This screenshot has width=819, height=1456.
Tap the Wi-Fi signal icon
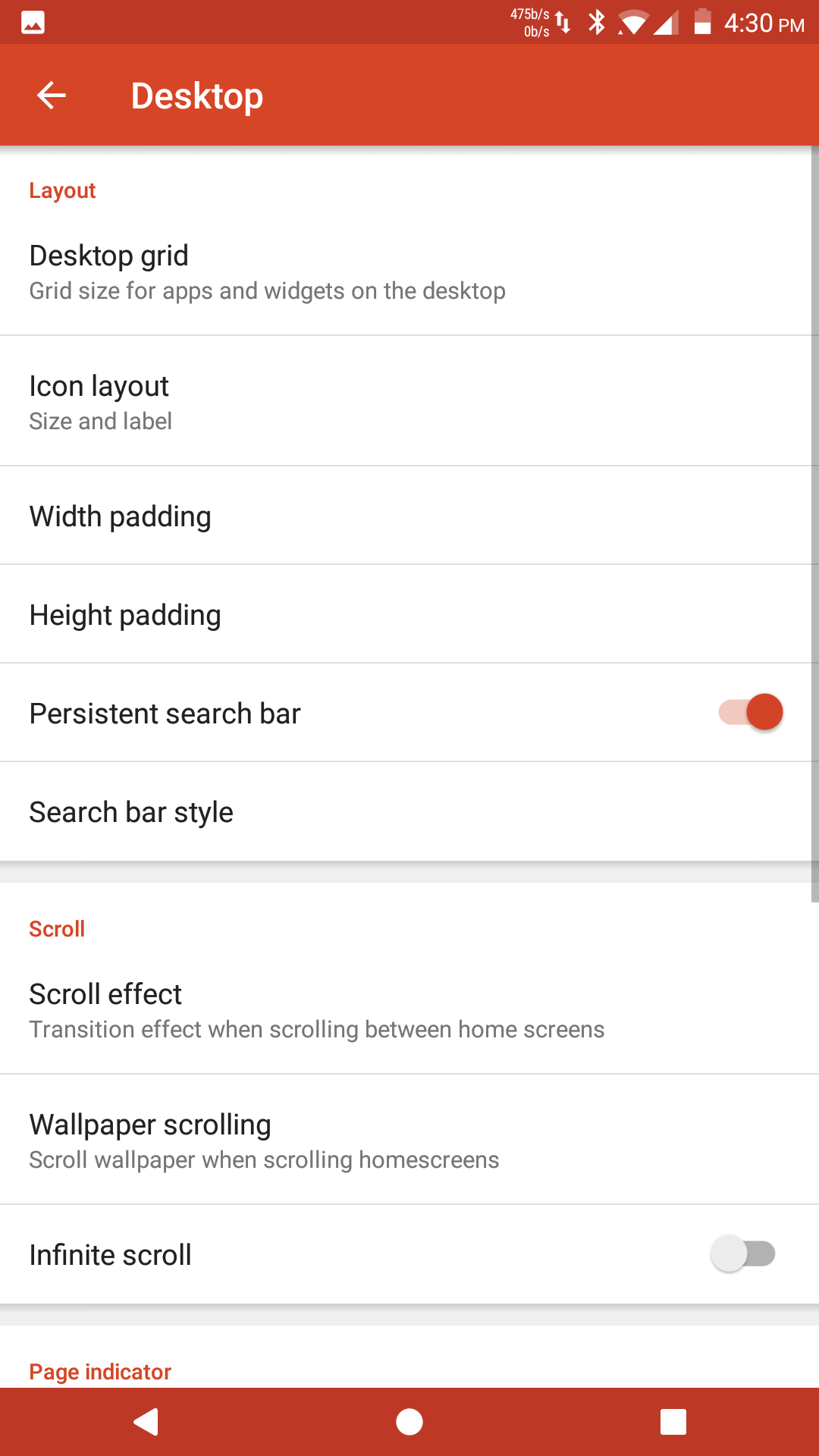coord(632,23)
